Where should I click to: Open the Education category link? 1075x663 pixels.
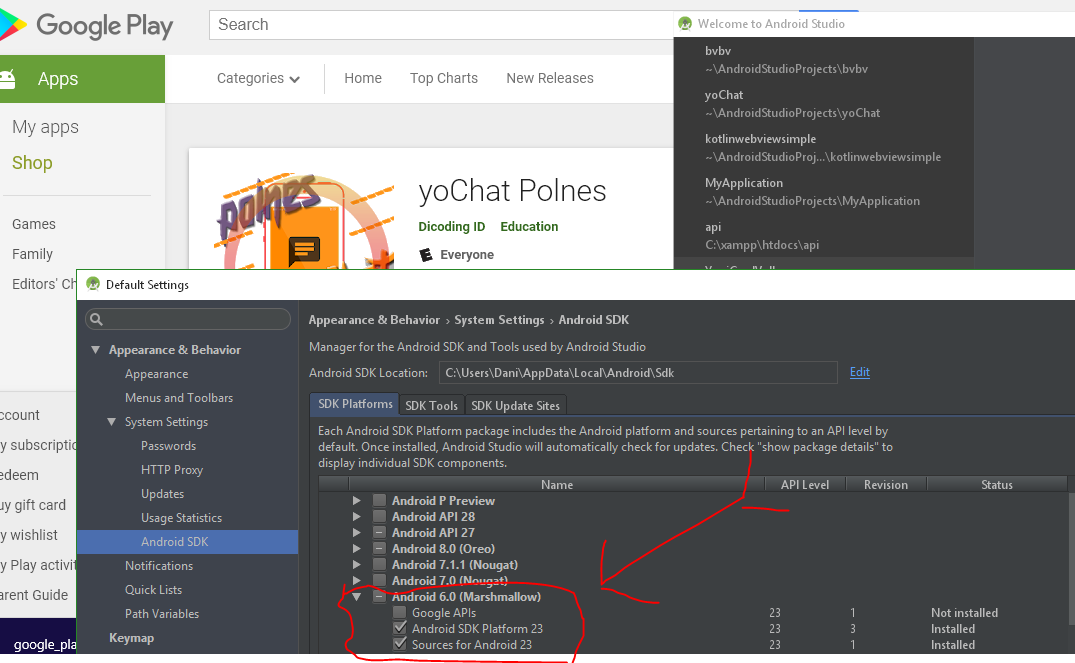pos(529,226)
